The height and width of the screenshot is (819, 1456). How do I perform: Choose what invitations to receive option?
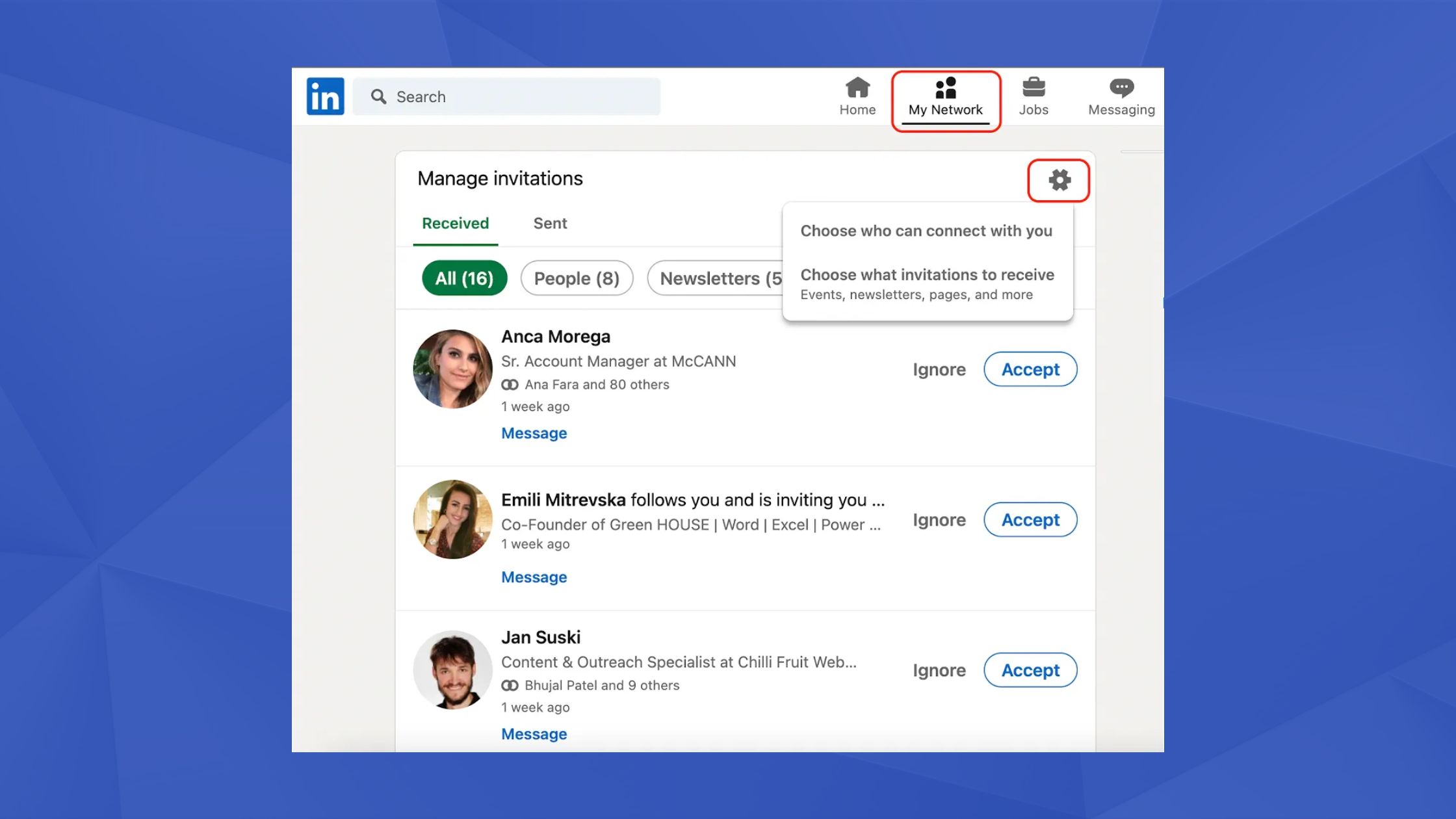point(927,283)
